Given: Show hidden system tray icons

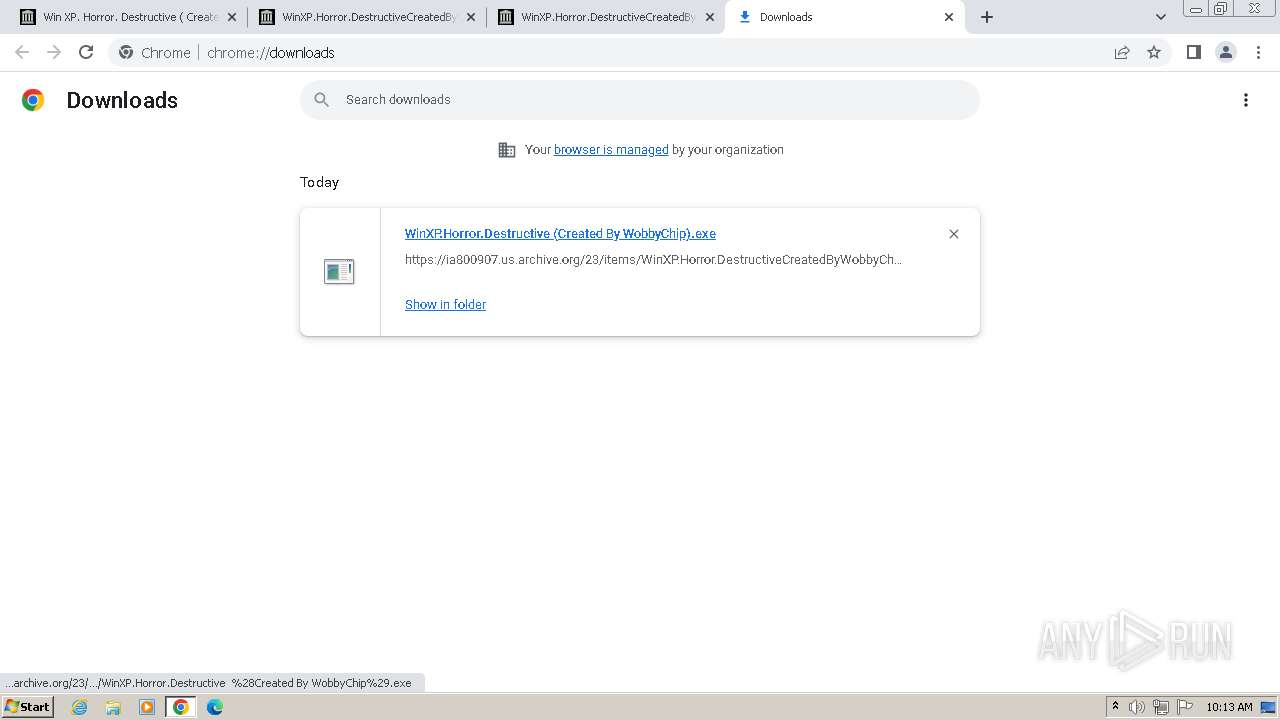Looking at the screenshot, I should (x=1115, y=707).
